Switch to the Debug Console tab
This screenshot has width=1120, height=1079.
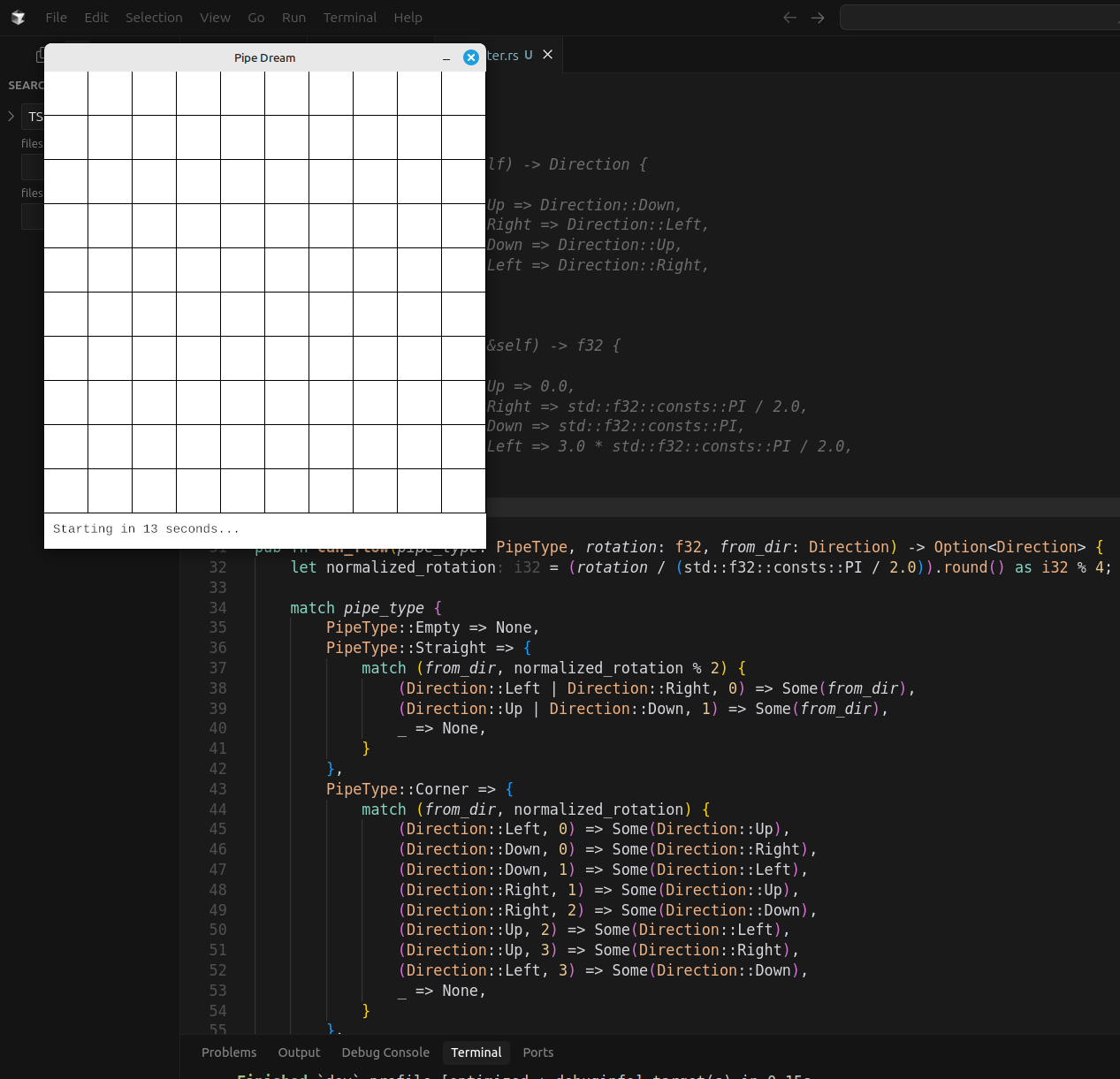(x=385, y=1052)
